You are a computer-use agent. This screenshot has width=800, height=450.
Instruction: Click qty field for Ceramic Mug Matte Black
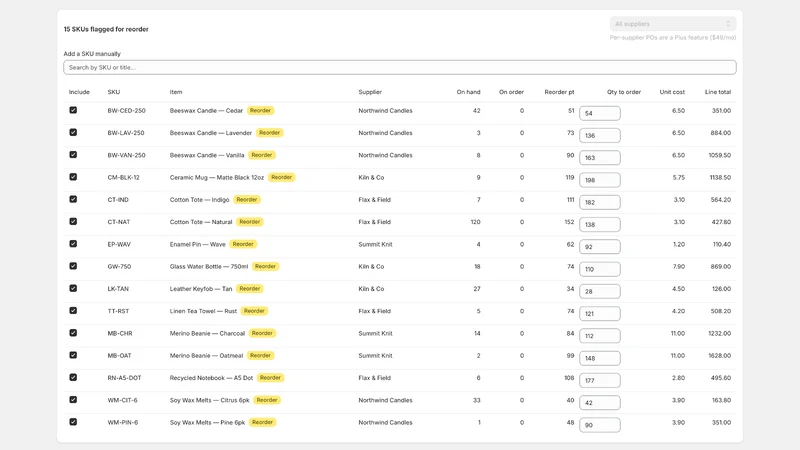click(599, 180)
